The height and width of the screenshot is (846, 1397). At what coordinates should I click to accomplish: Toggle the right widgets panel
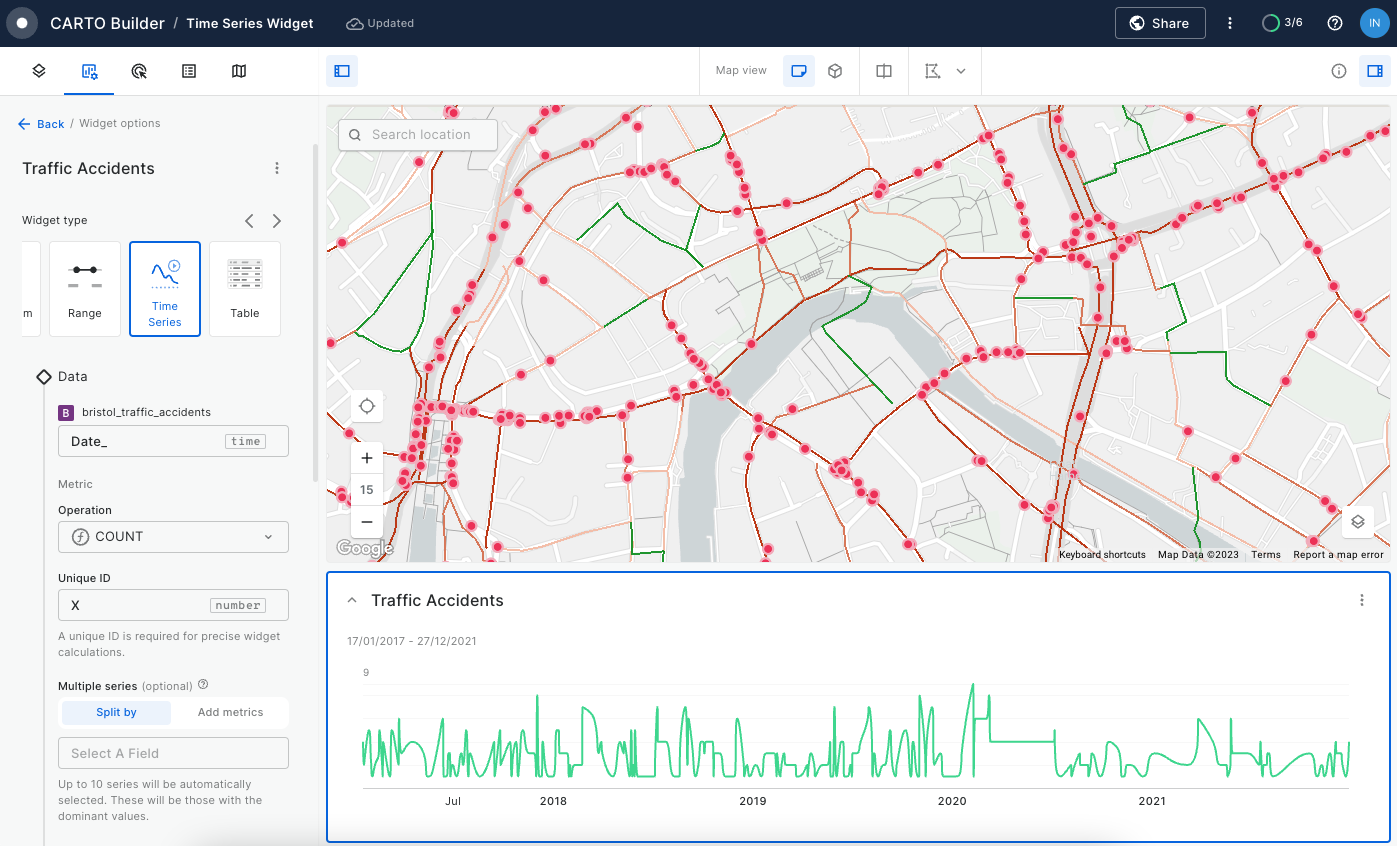[1375, 71]
